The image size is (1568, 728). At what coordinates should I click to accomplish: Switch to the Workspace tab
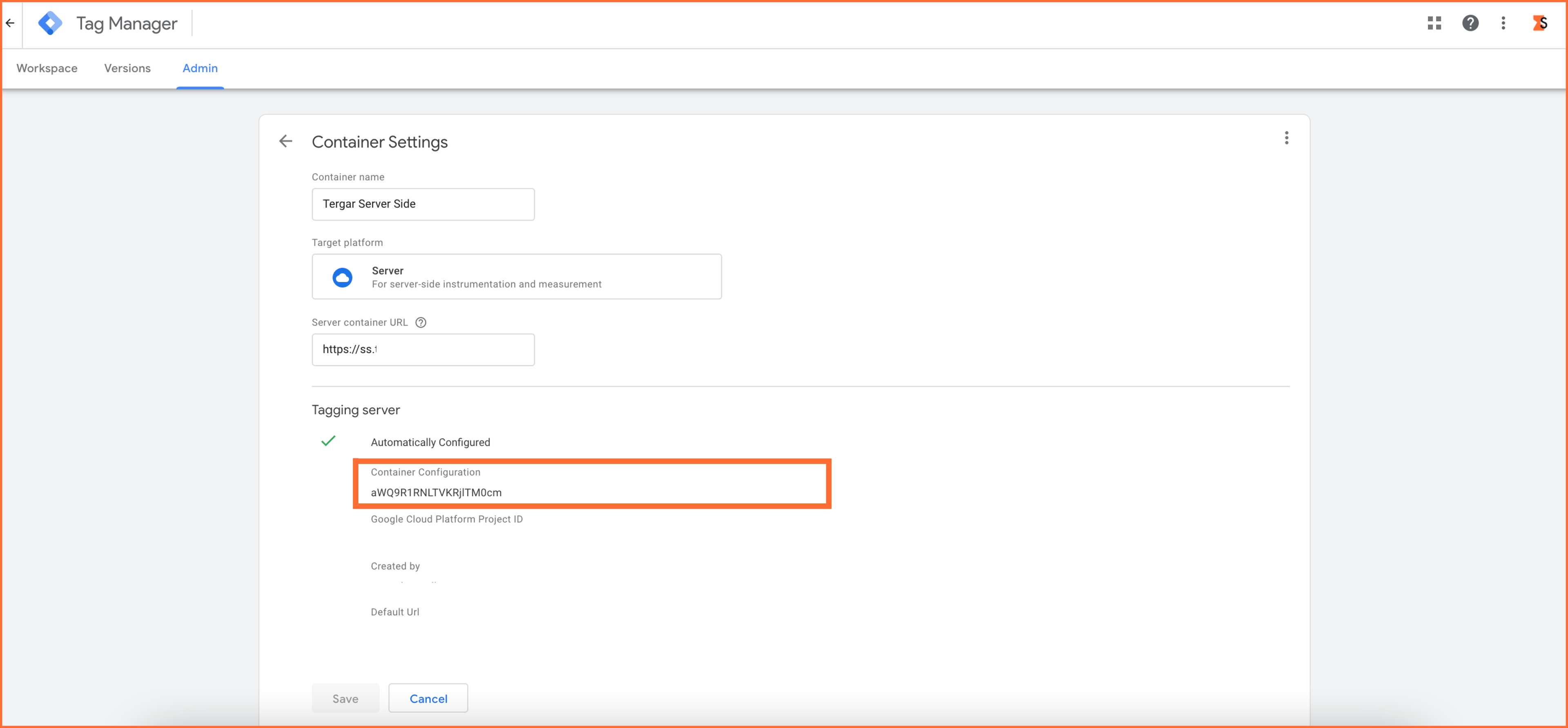coord(47,68)
